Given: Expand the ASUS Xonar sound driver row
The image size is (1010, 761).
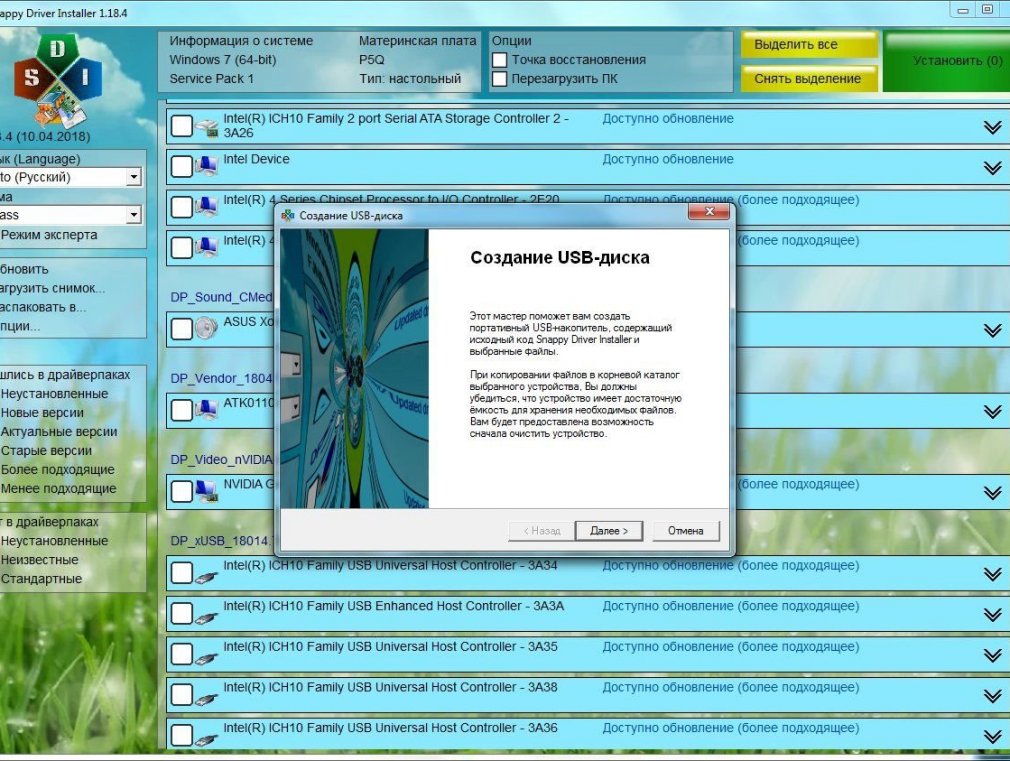Looking at the screenshot, I should [x=993, y=330].
